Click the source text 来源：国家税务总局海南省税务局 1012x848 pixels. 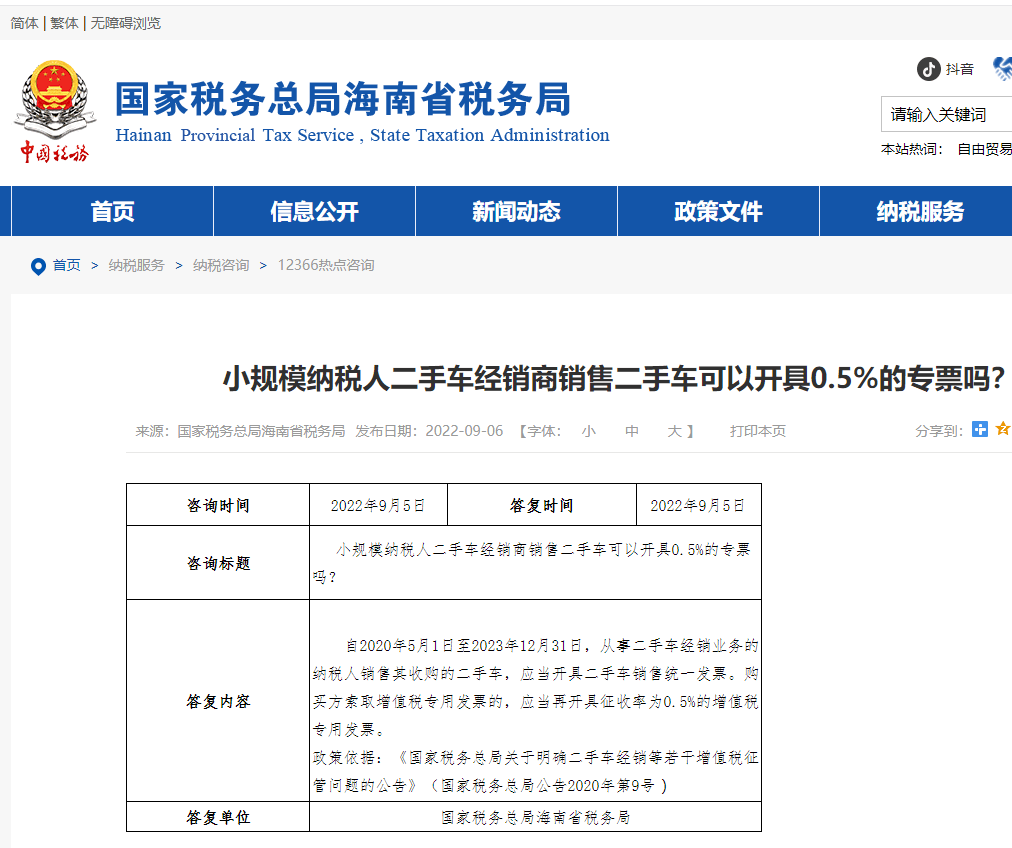tap(240, 431)
